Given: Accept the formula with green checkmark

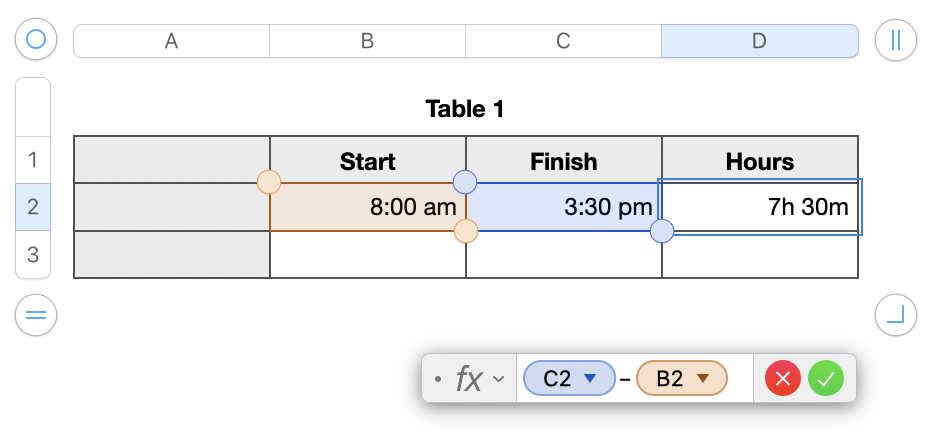Looking at the screenshot, I should click(x=826, y=379).
